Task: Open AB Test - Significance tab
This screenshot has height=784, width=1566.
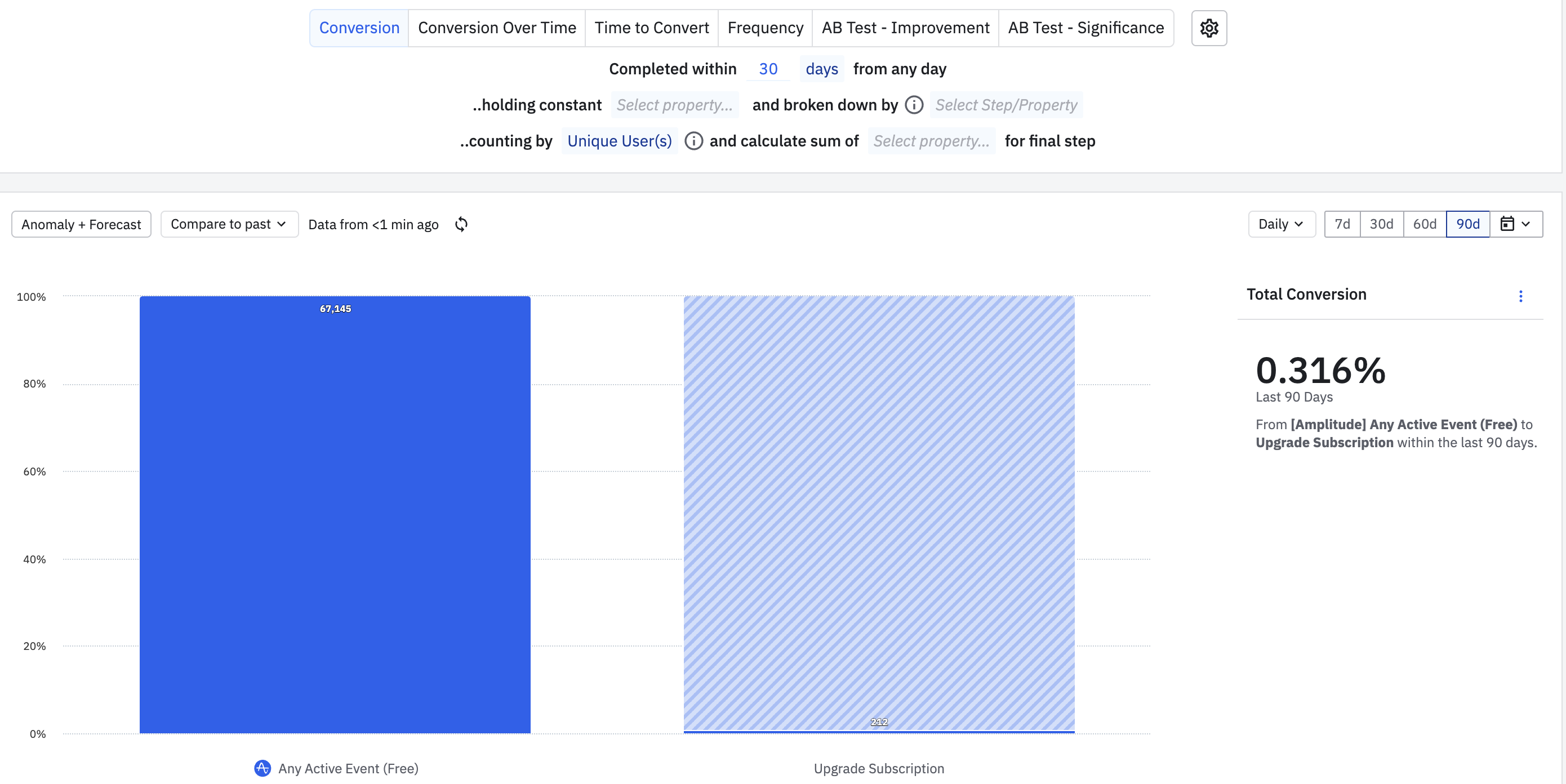Action: (x=1085, y=28)
